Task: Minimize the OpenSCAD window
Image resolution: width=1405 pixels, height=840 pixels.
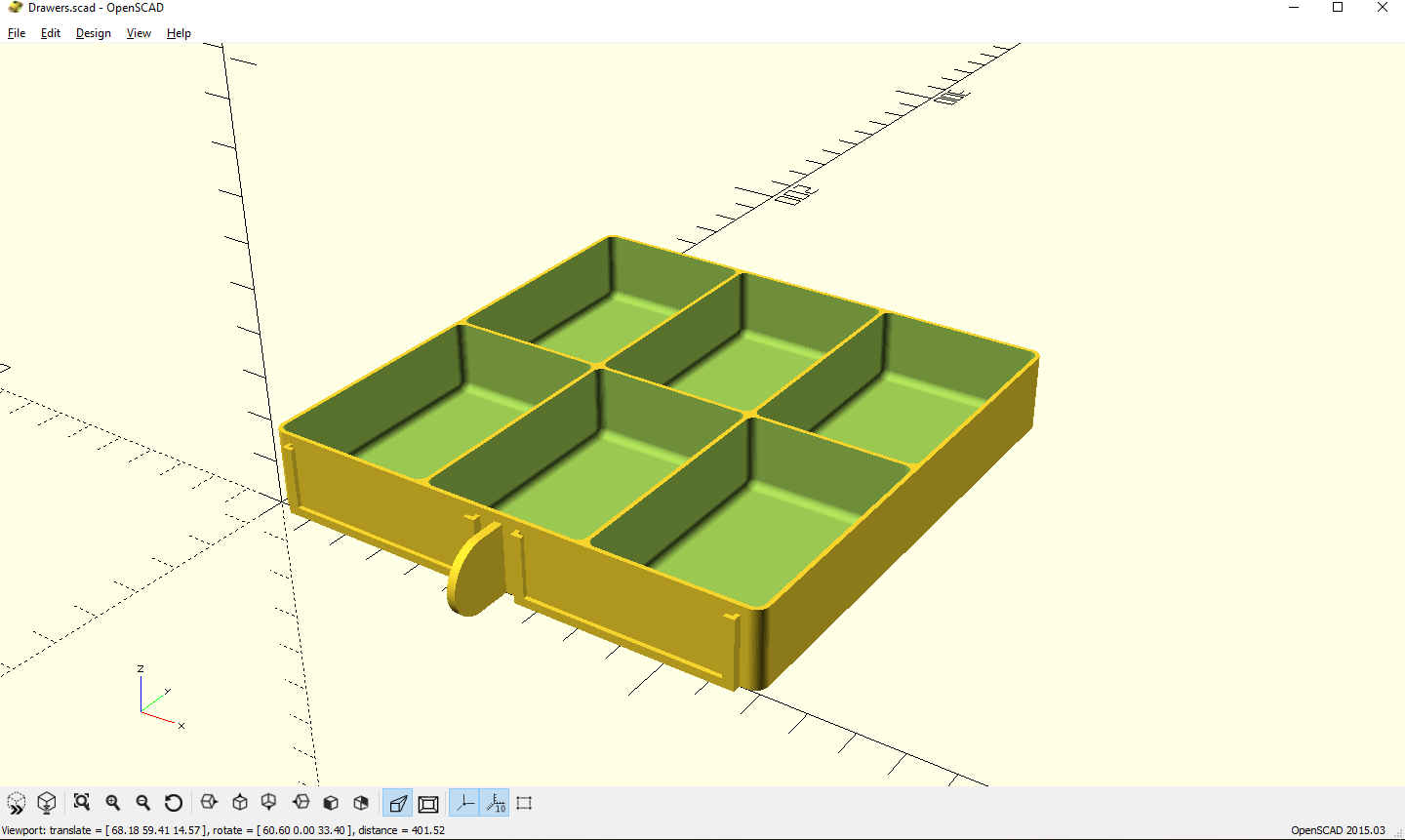Action: (x=1294, y=8)
